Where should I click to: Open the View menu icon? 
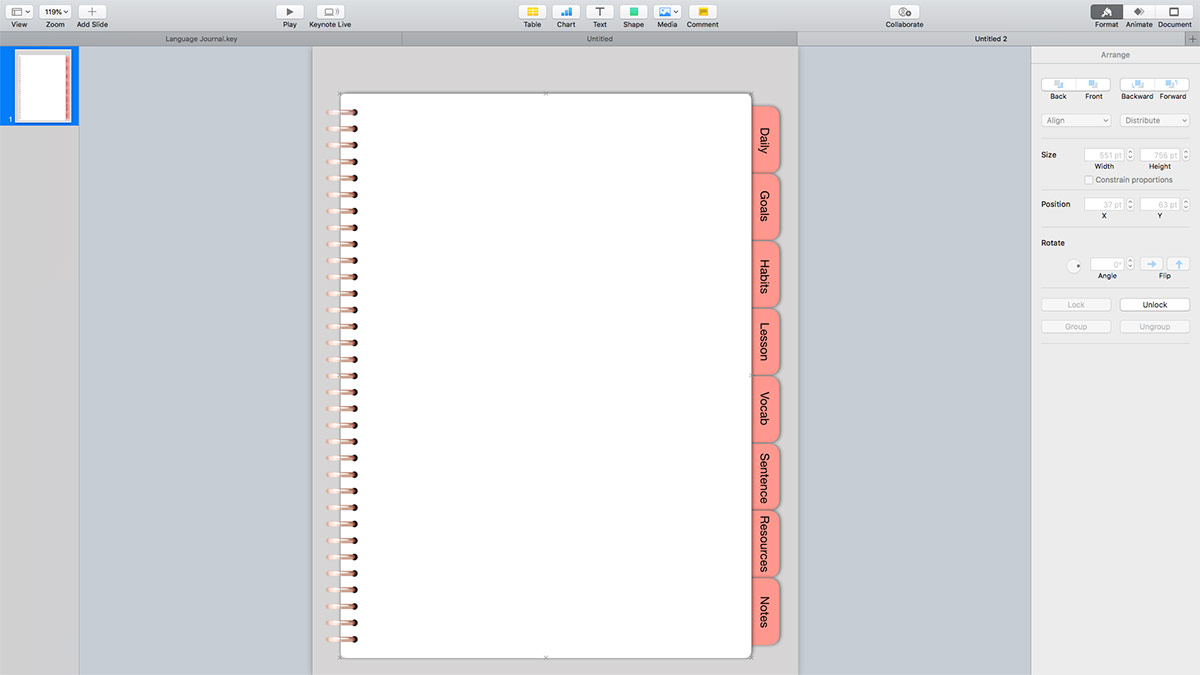[x=20, y=11]
